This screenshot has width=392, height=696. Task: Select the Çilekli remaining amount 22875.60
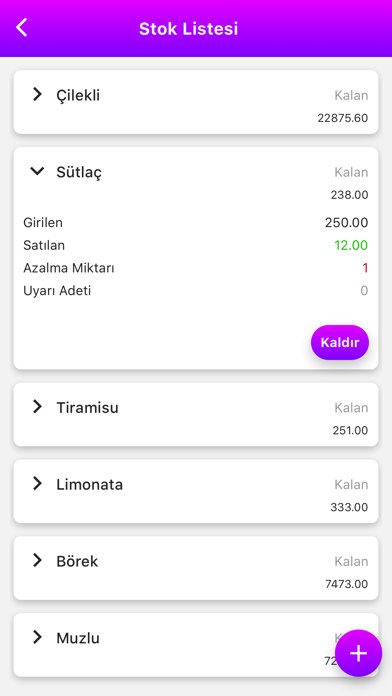coord(343,118)
